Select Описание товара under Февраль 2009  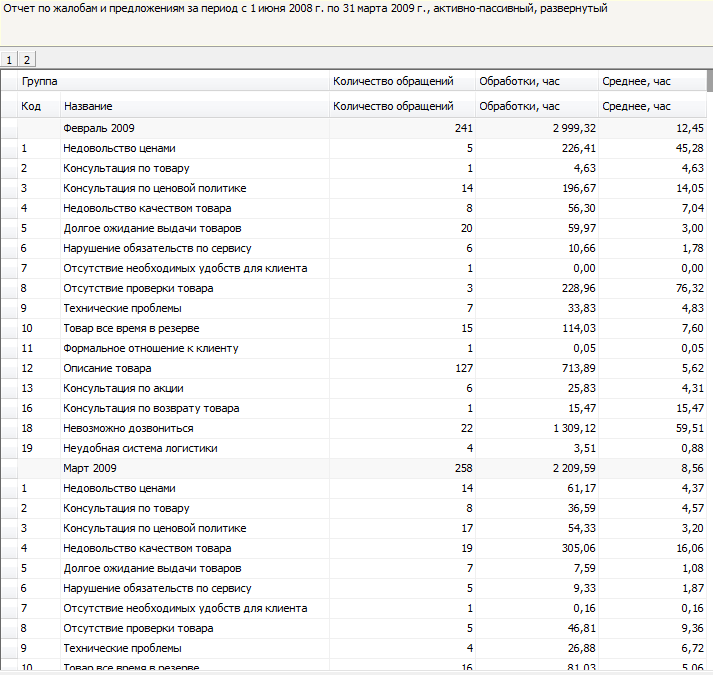pos(353,368)
